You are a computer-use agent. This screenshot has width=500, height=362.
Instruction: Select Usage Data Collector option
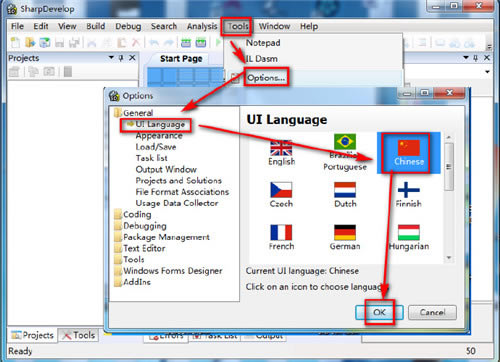pyautogui.click(x=177, y=203)
